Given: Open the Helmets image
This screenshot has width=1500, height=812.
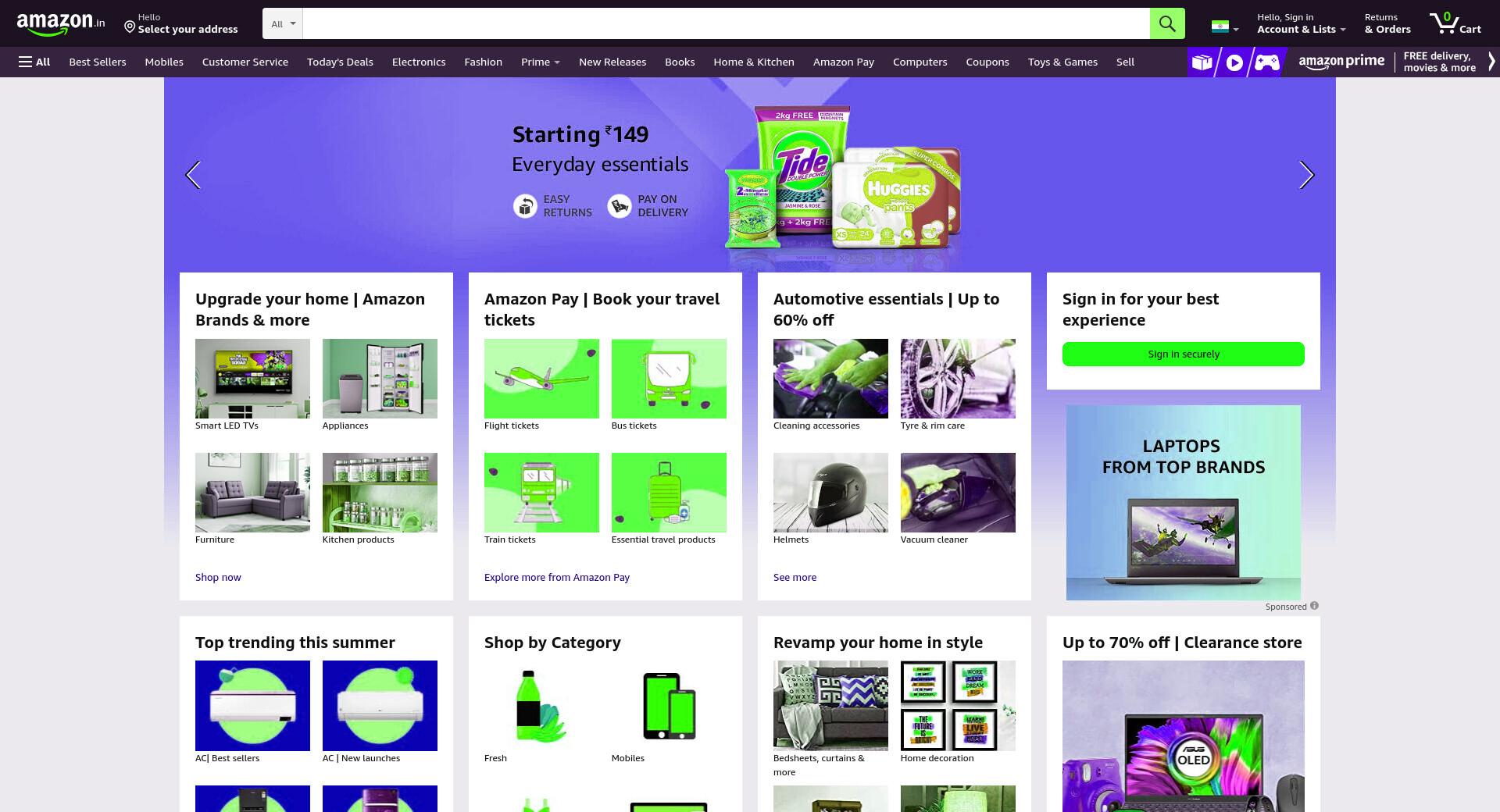Looking at the screenshot, I should point(830,493).
